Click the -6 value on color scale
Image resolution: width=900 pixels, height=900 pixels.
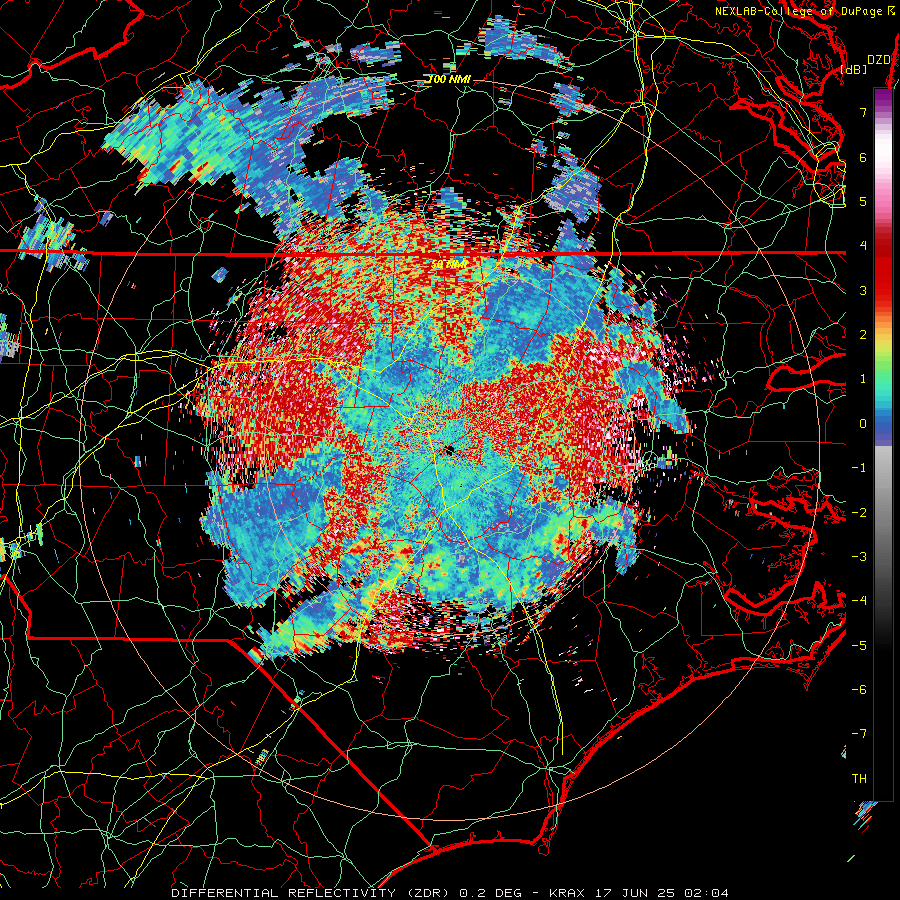point(859,689)
